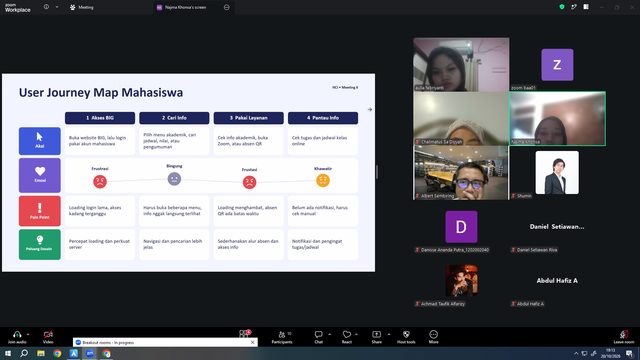Image resolution: width=640 pixels, height=360 pixels.
Task: Select aulia febriyanti's video tile
Action: (x=461, y=64)
